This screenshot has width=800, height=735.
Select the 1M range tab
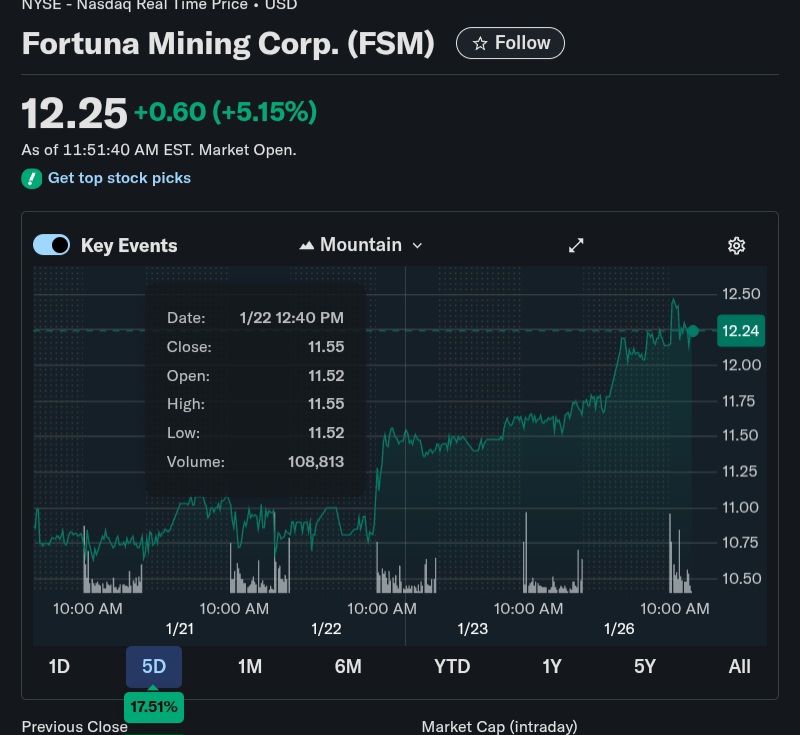tap(250, 667)
